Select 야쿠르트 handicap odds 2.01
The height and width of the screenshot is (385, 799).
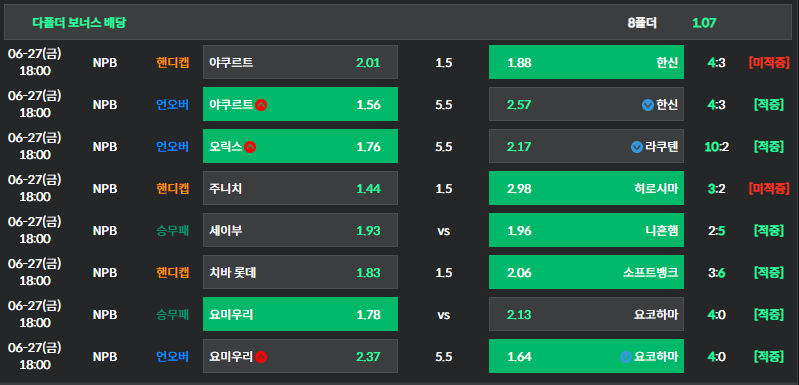(300, 62)
